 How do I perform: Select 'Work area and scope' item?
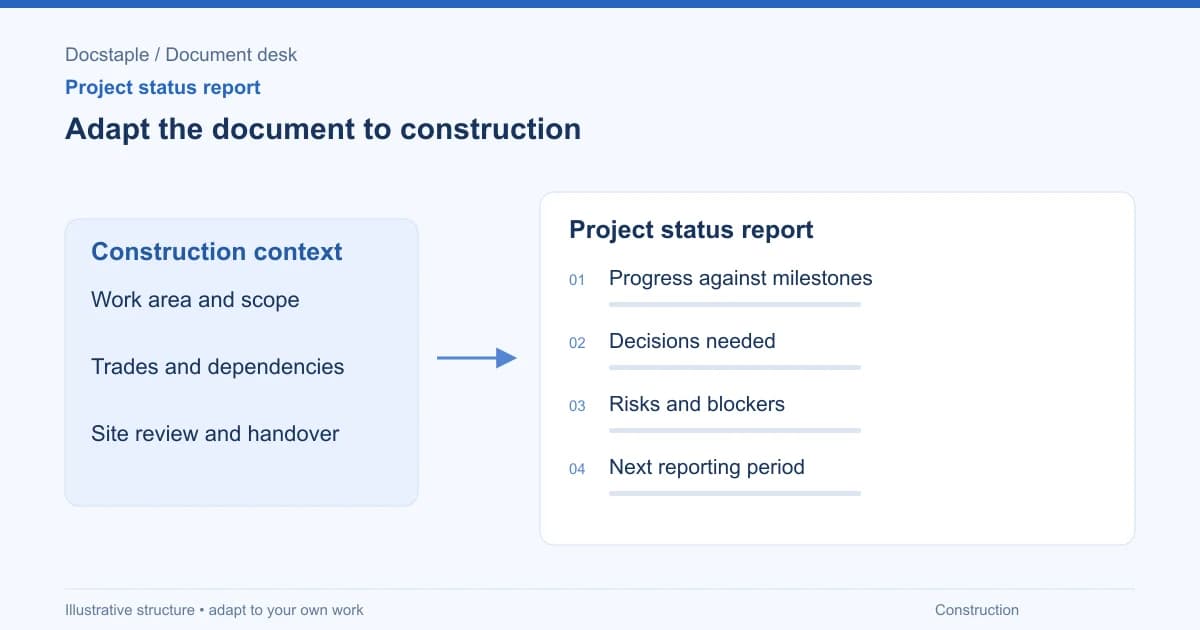[x=195, y=300]
